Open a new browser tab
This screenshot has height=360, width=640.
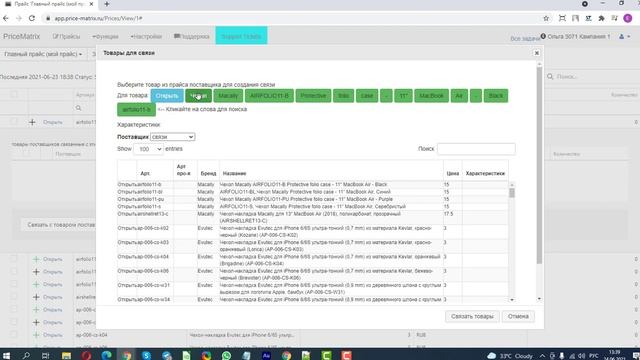tap(107, 4)
